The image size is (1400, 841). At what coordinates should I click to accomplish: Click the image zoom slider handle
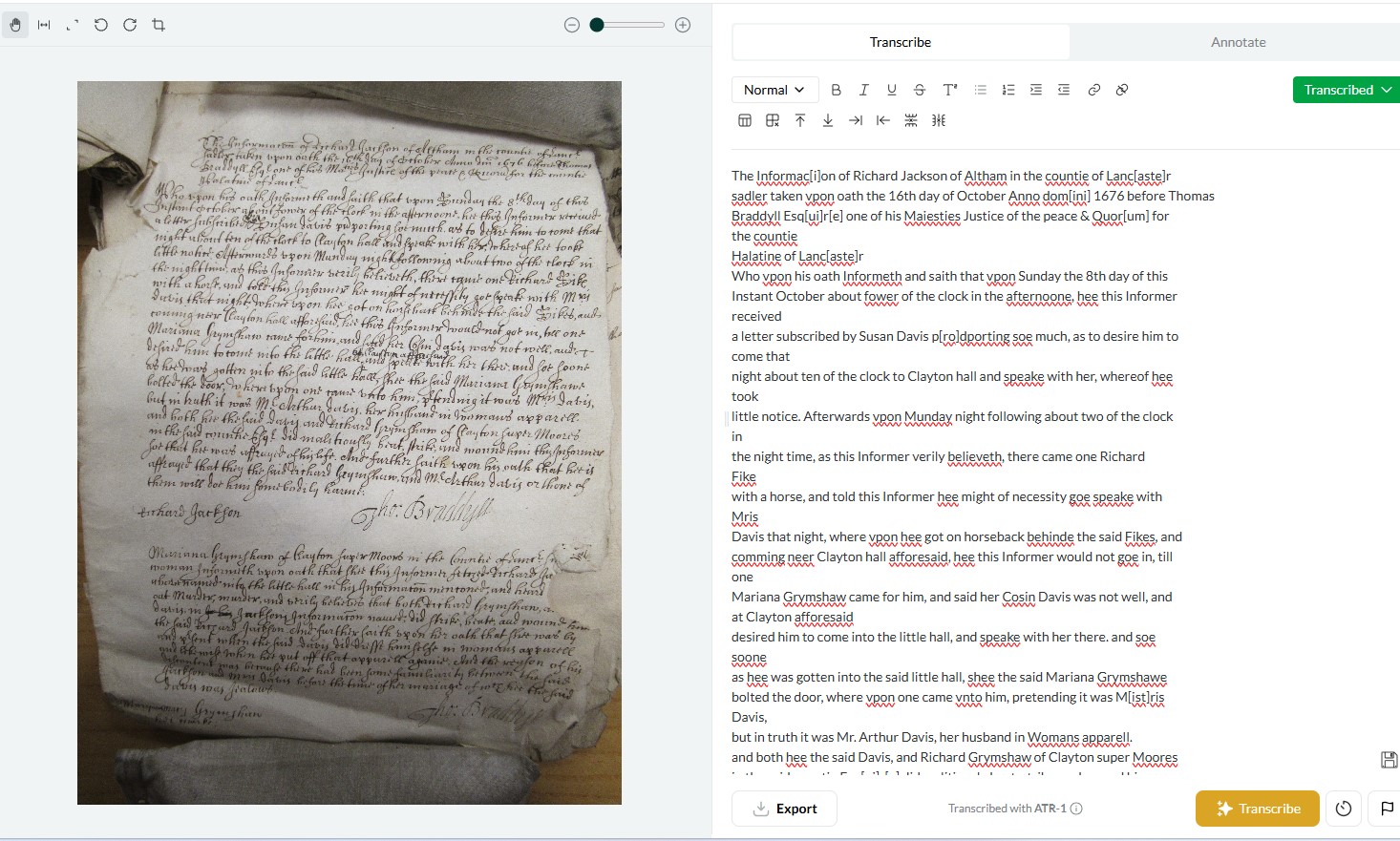tap(597, 25)
